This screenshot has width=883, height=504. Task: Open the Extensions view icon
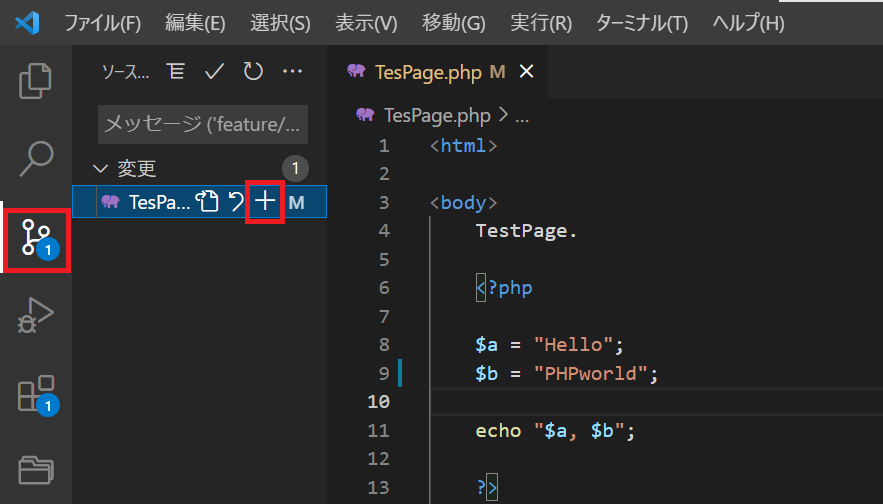(x=37, y=395)
